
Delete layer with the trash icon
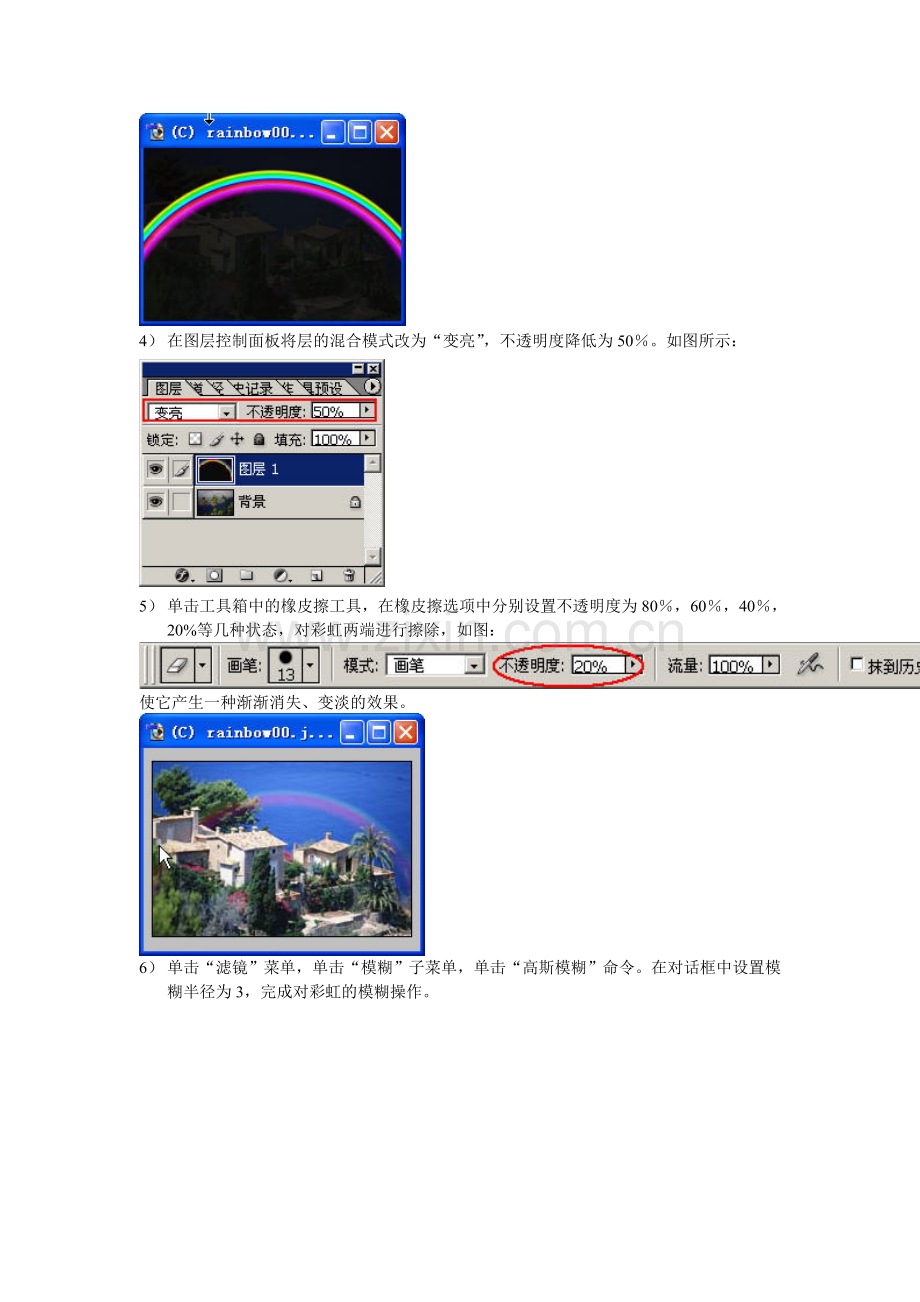(348, 576)
